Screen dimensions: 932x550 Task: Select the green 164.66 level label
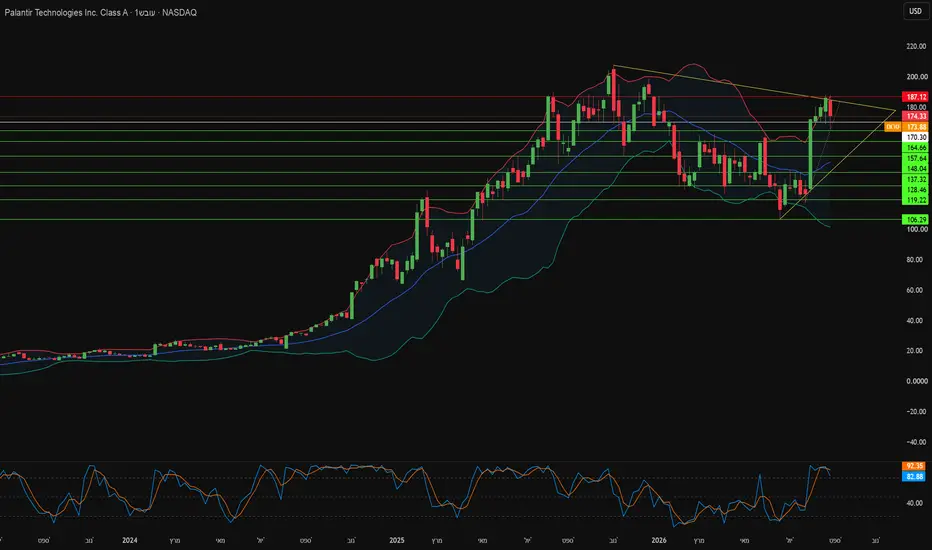click(x=915, y=147)
